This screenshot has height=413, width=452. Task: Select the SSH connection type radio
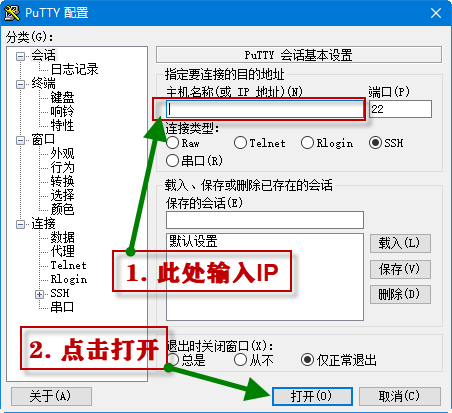375,143
